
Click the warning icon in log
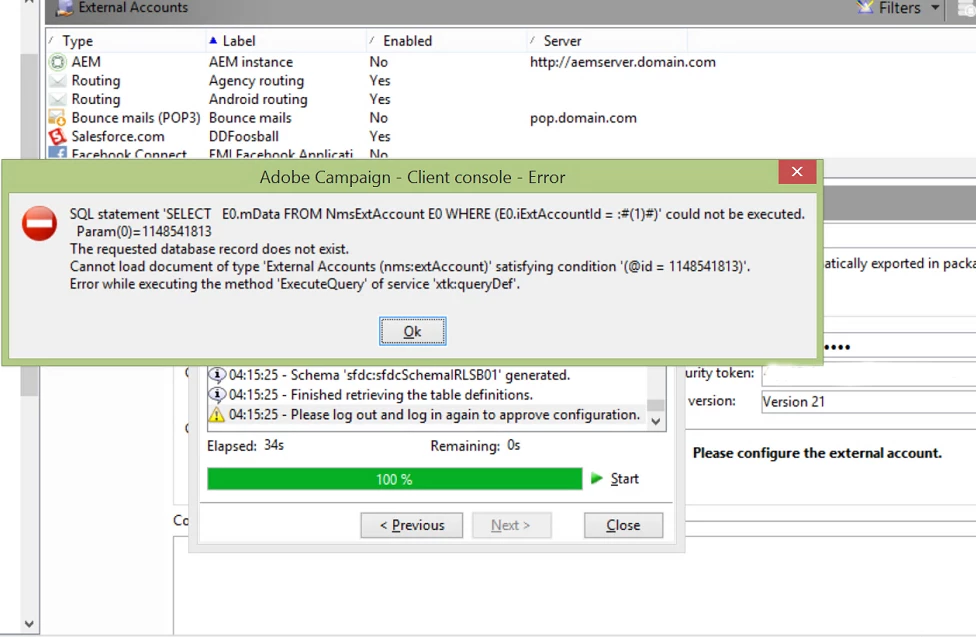[216, 415]
